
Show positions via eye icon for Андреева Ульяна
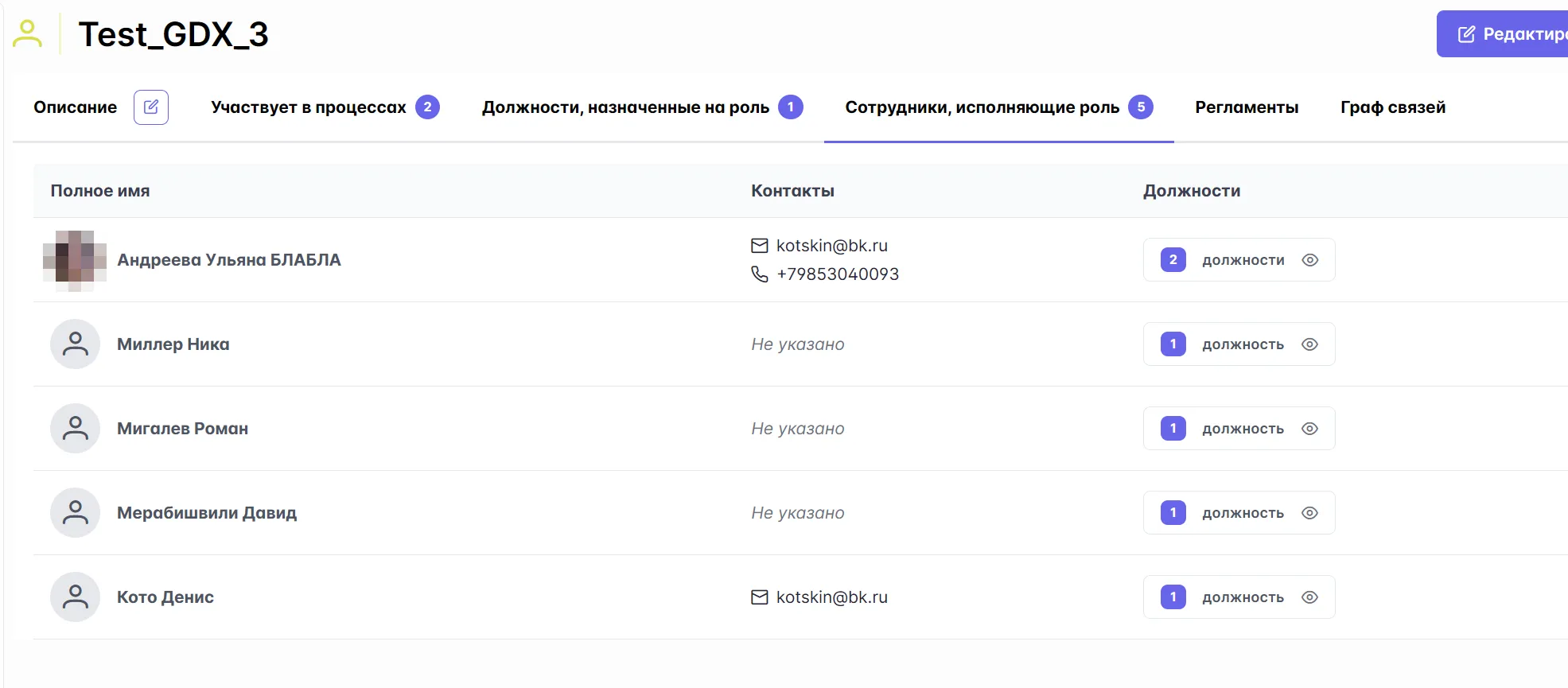[x=1309, y=260]
